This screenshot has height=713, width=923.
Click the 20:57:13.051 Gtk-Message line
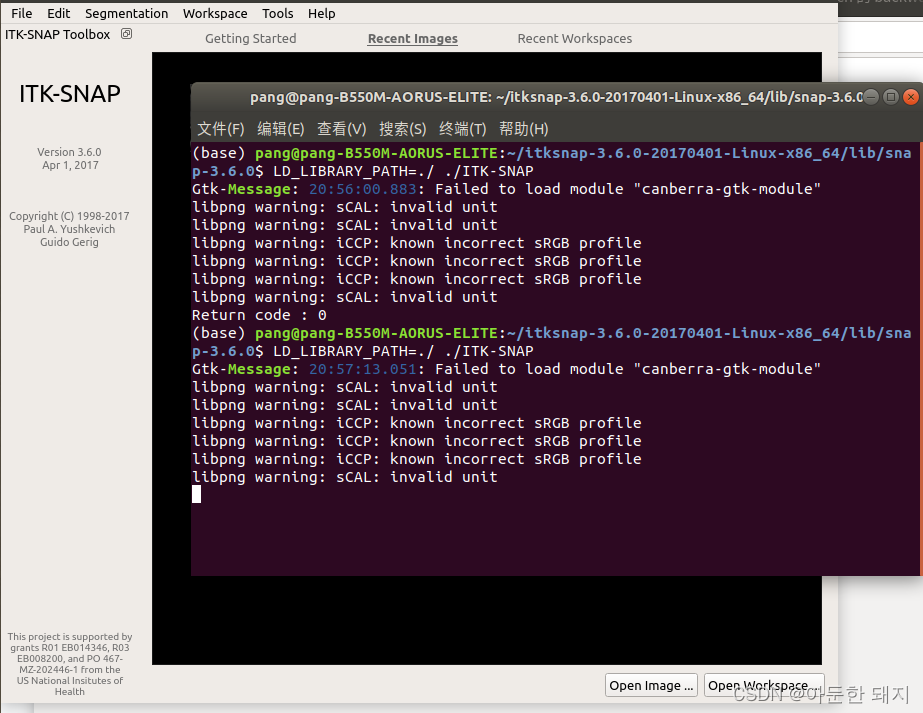tap(506, 369)
